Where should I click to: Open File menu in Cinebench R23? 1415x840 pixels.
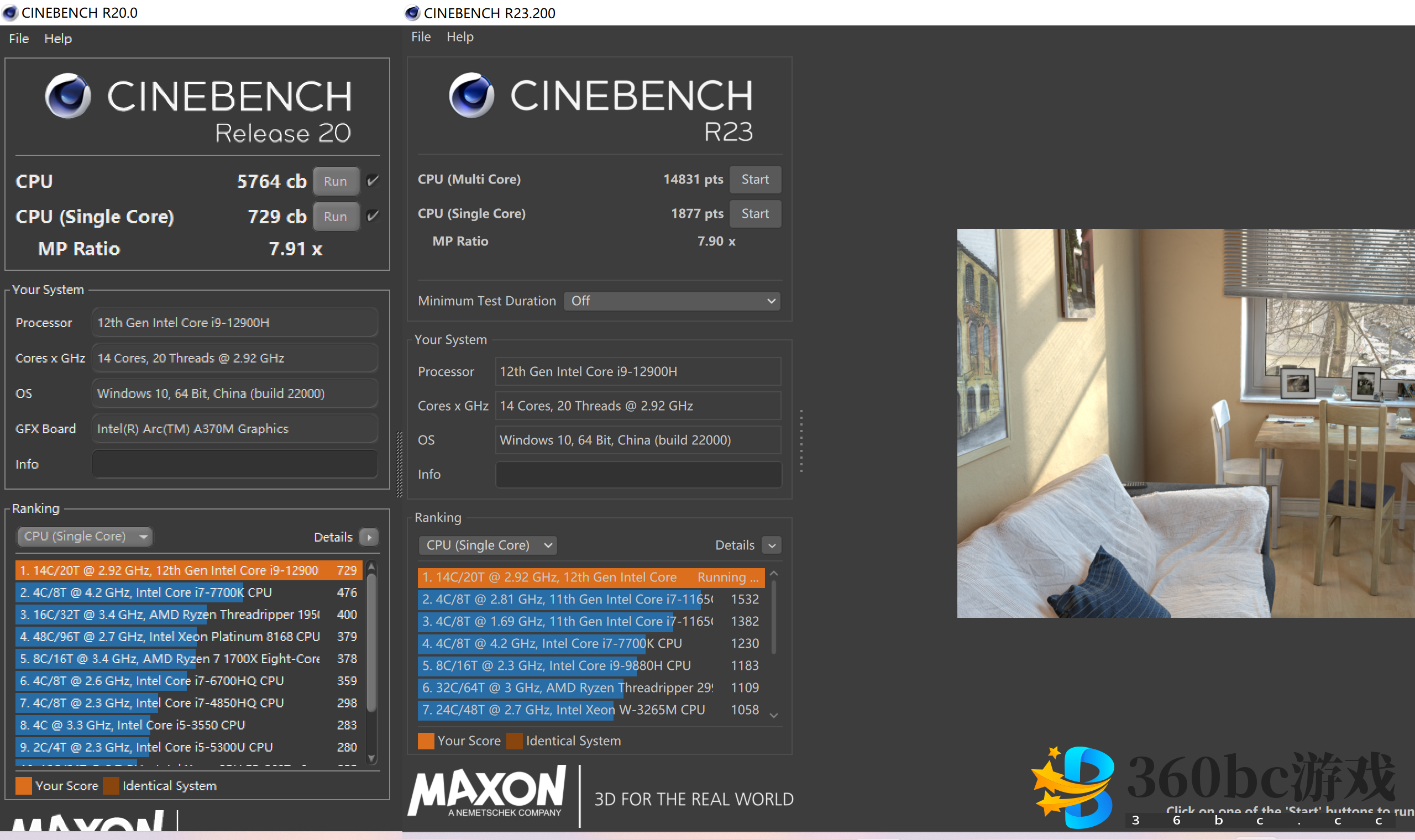coord(421,37)
